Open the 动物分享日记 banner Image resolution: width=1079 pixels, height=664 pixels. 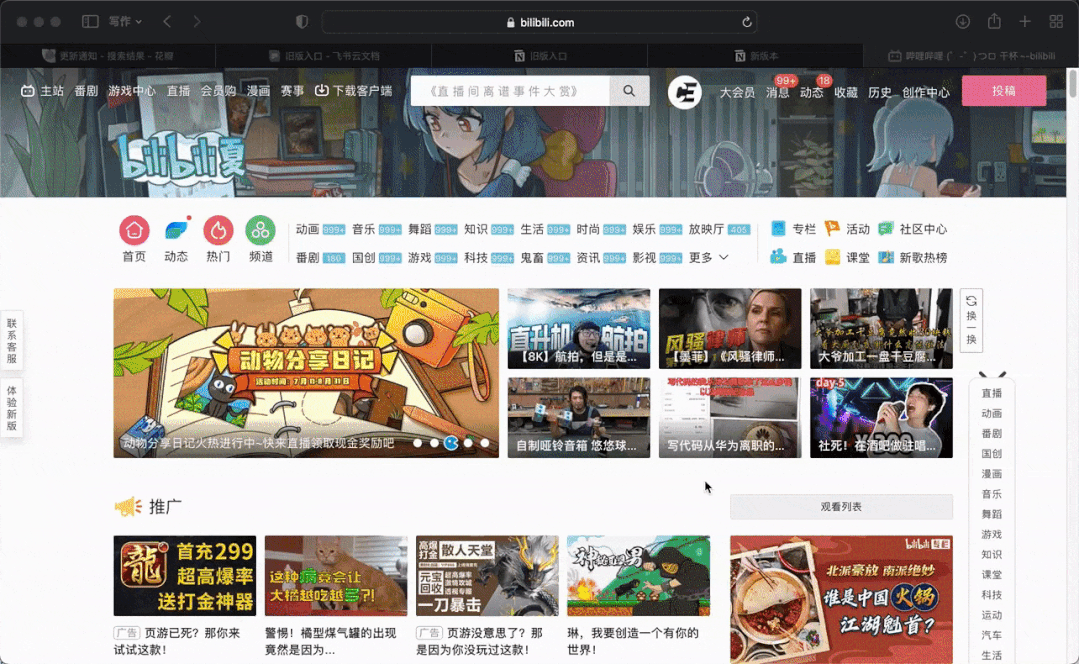pos(306,373)
